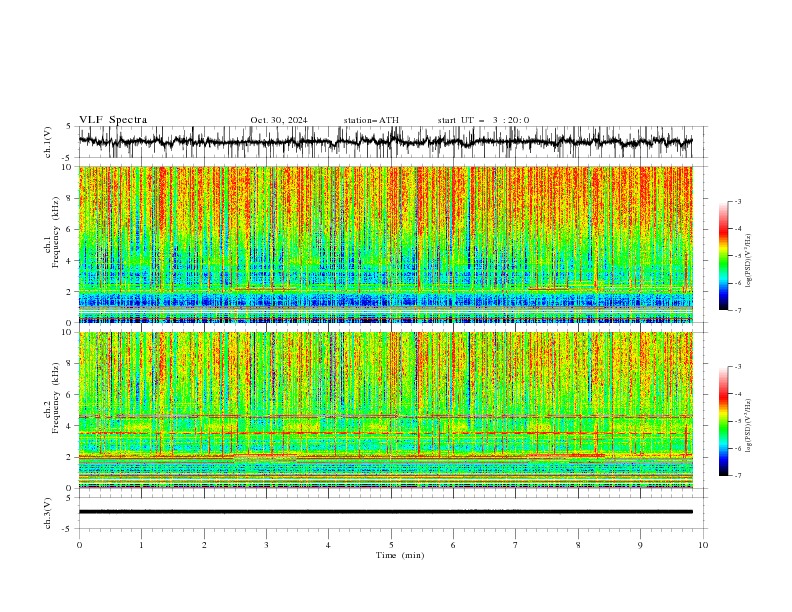Viewport: 792px width, 612px height.
Task: Click the "-3" label on the ch.1 colorbar
Action: 737,201
